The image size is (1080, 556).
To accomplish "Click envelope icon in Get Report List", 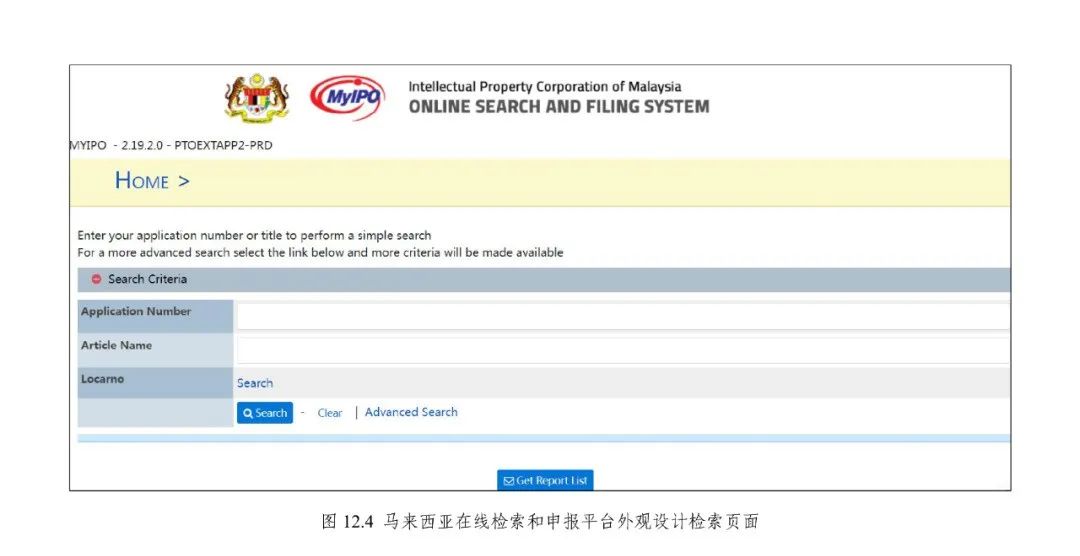I will [508, 481].
